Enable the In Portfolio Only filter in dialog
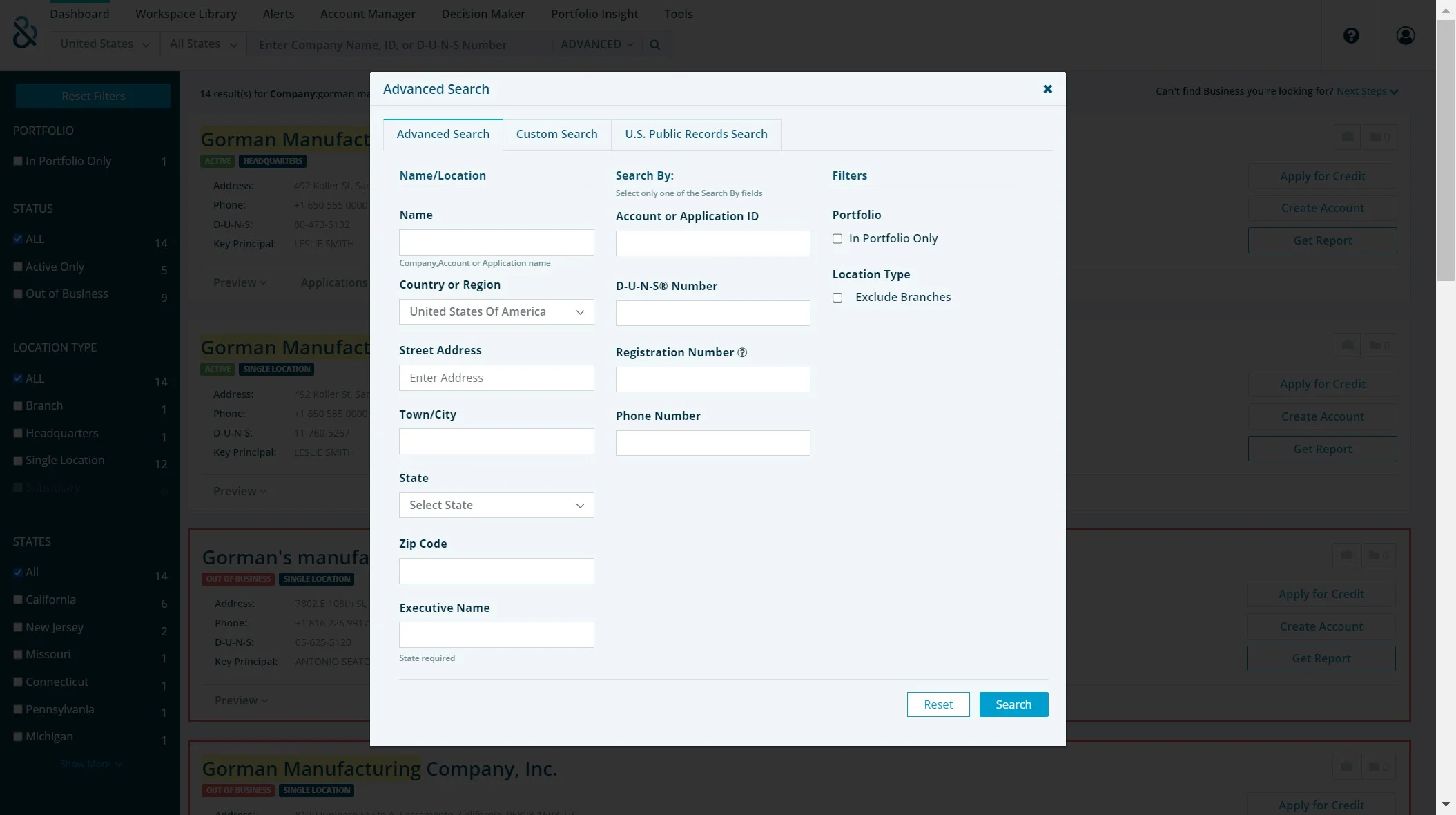This screenshot has width=1456, height=815. (837, 239)
